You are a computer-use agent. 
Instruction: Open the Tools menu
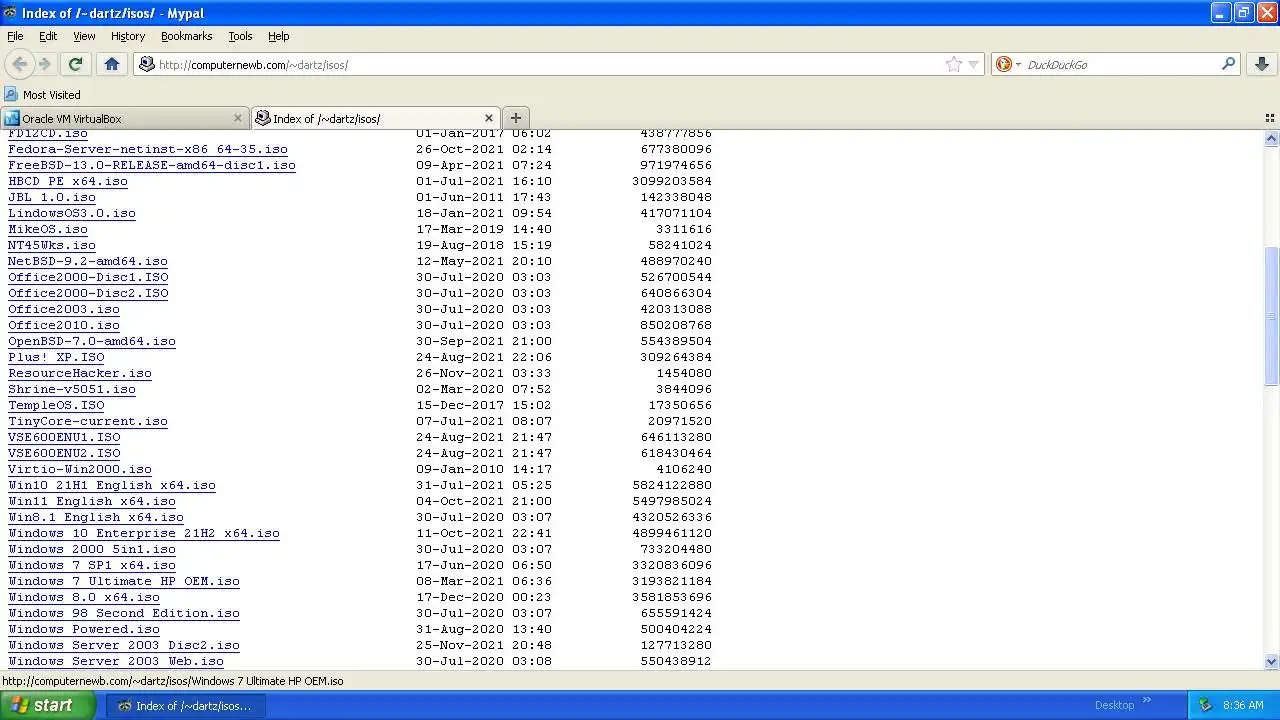pyautogui.click(x=240, y=36)
